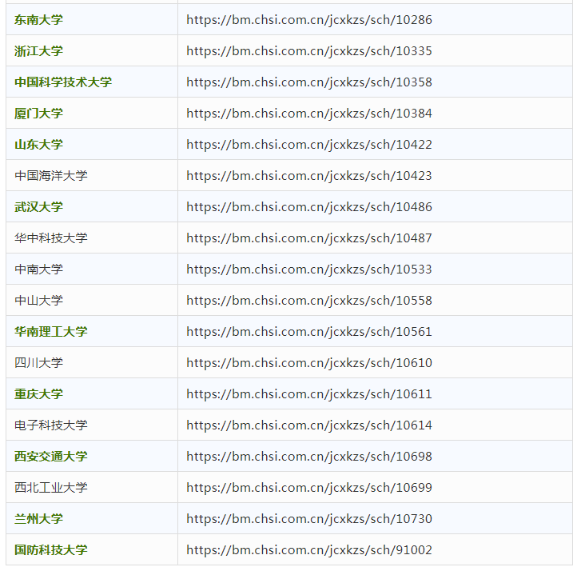This screenshot has height=567, width=577.
Task: Select the 厦门大学 link
Action: 39,113
